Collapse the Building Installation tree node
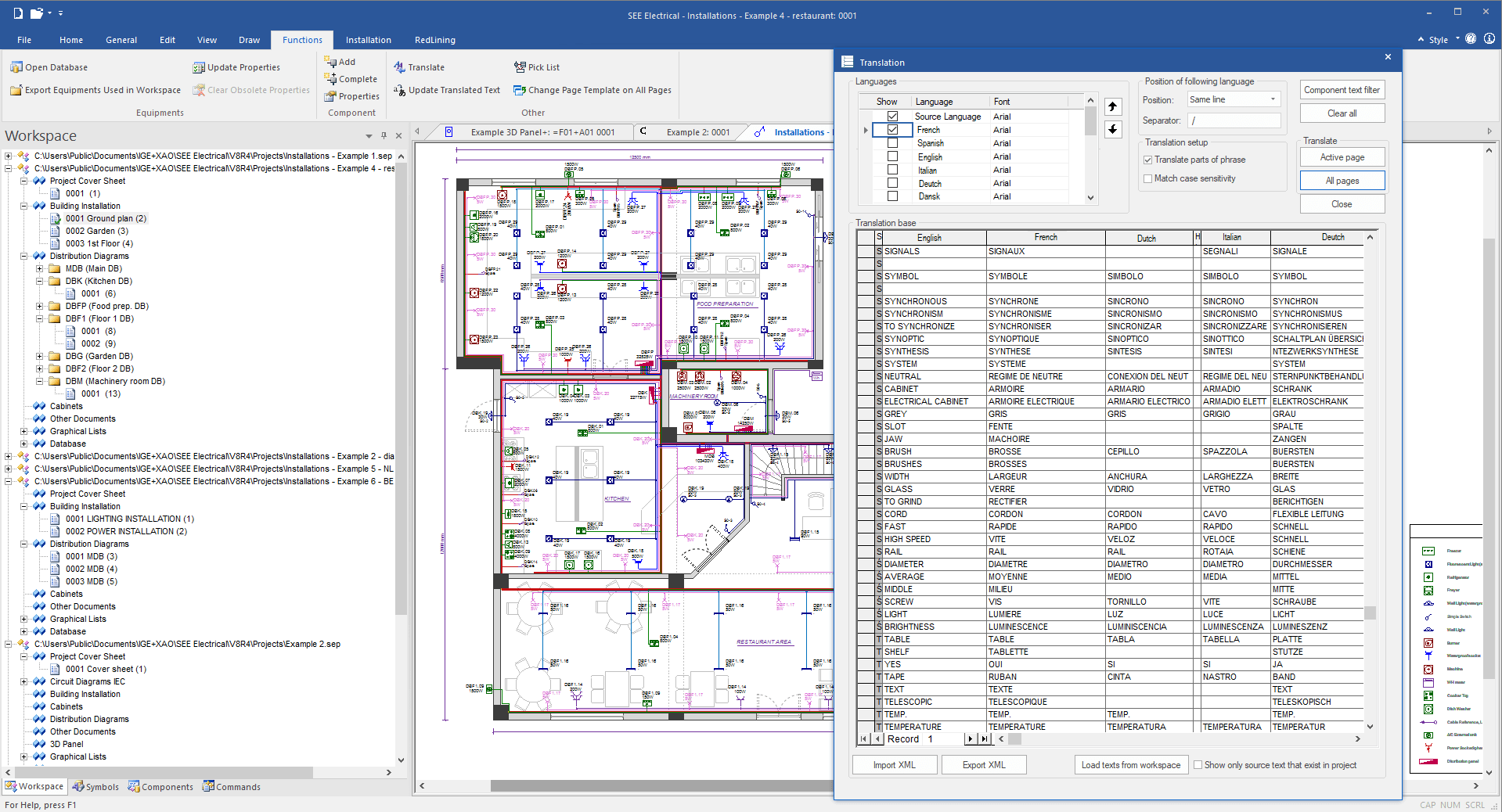 (23, 206)
